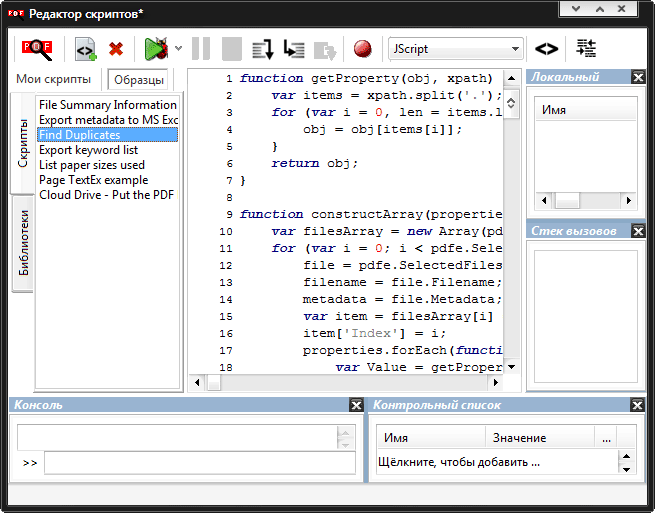This screenshot has height=513, width=655.
Task: Click code line 16 item['Index']
Action: (374, 333)
